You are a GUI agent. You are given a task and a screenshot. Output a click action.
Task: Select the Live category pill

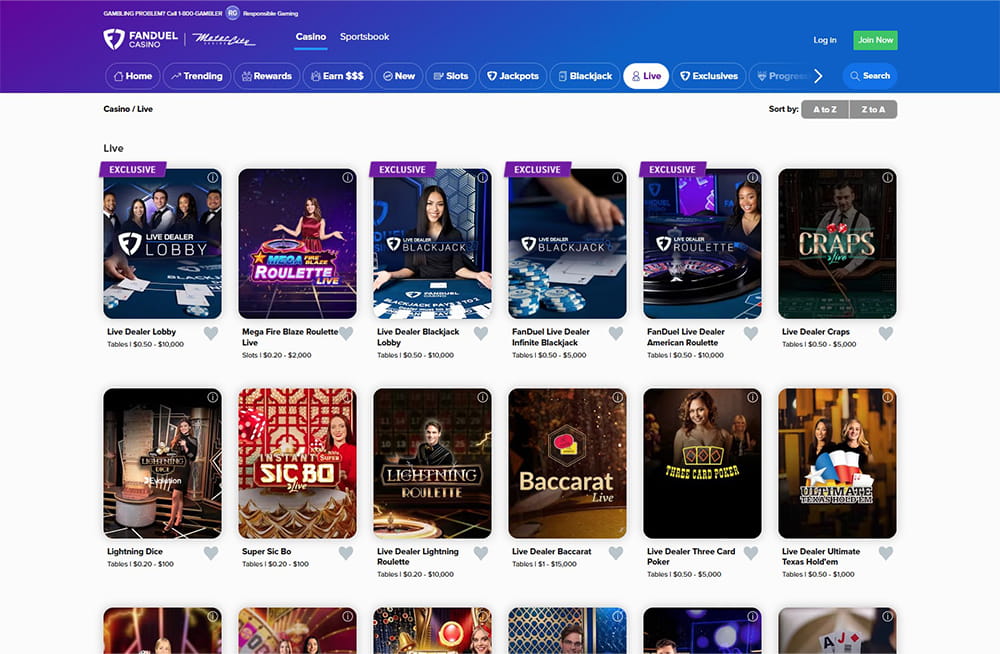646,76
